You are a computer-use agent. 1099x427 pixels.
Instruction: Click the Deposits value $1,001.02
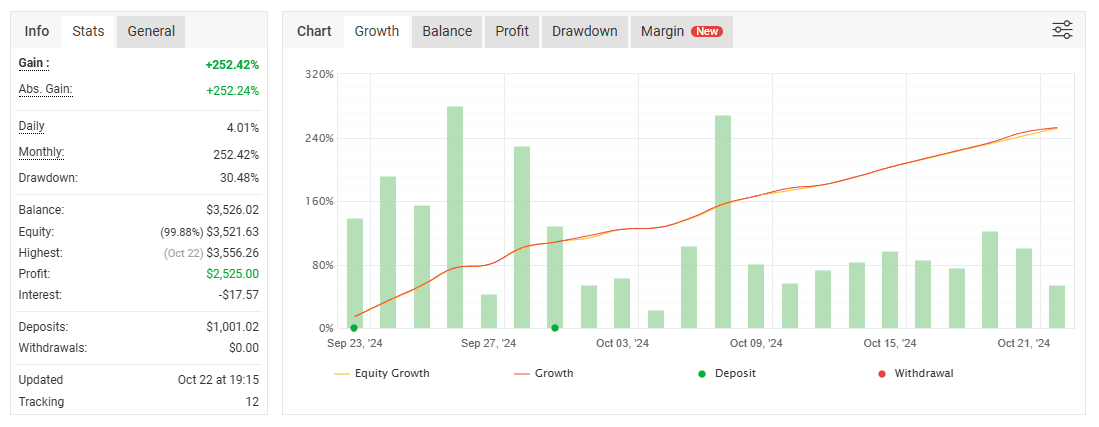coord(233,327)
